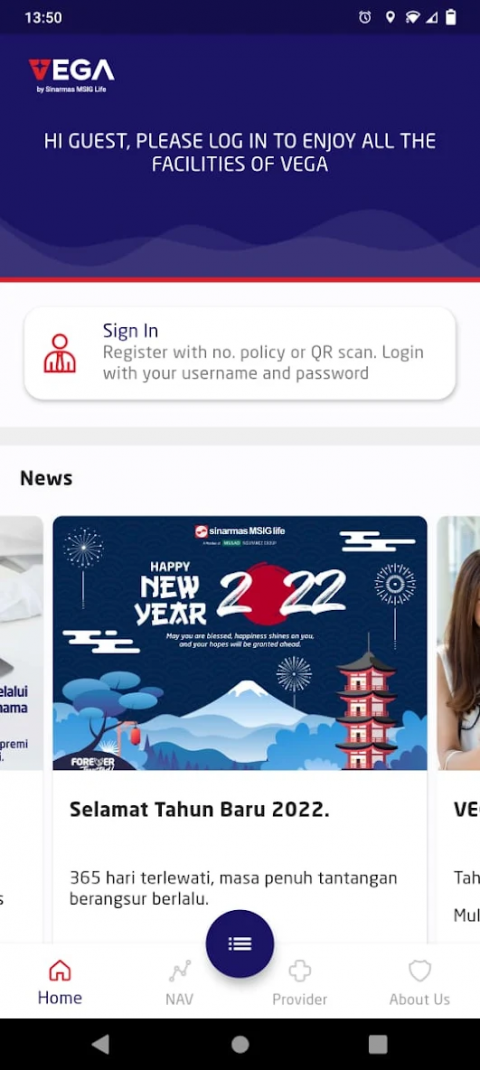The height and width of the screenshot is (1070, 480).
Task: Open the recent apps square button
Action: tap(378, 1044)
